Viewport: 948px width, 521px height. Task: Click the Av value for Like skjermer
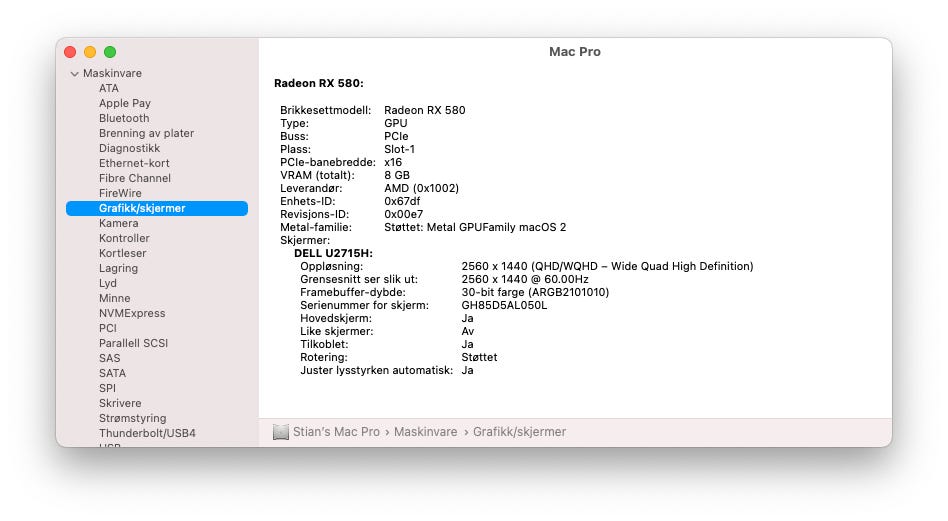[x=468, y=331]
